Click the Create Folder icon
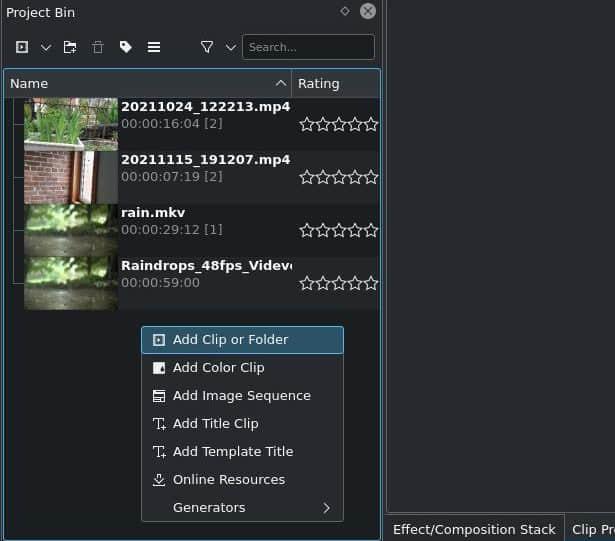 pyautogui.click(x=70, y=47)
